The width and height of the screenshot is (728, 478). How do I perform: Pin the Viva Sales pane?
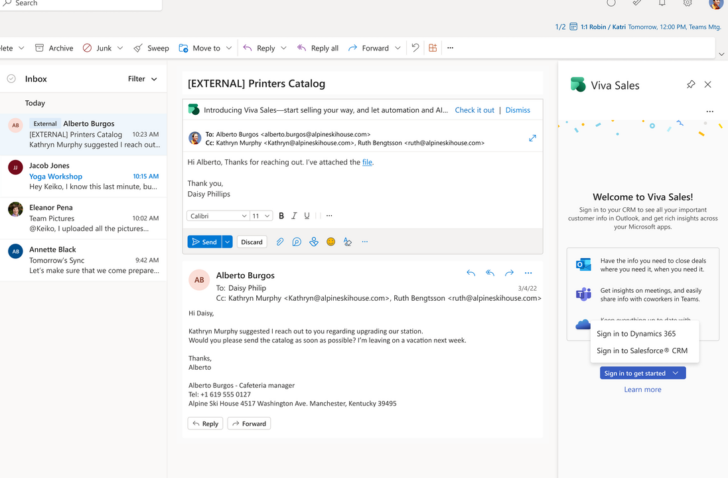(691, 84)
